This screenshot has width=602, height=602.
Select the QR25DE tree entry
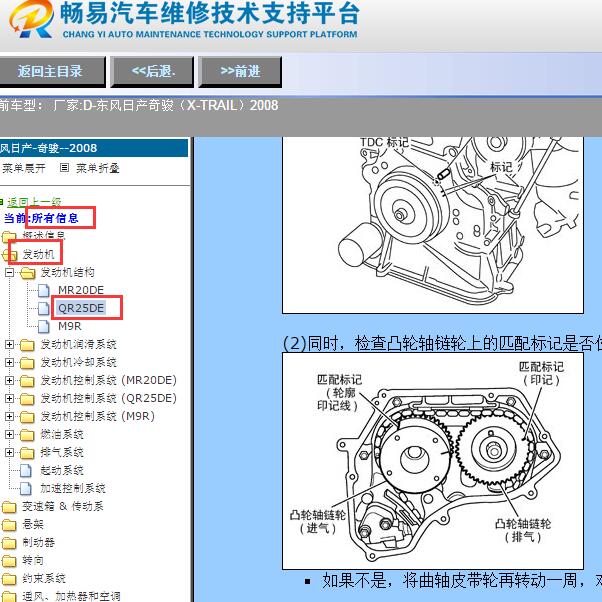(81, 308)
